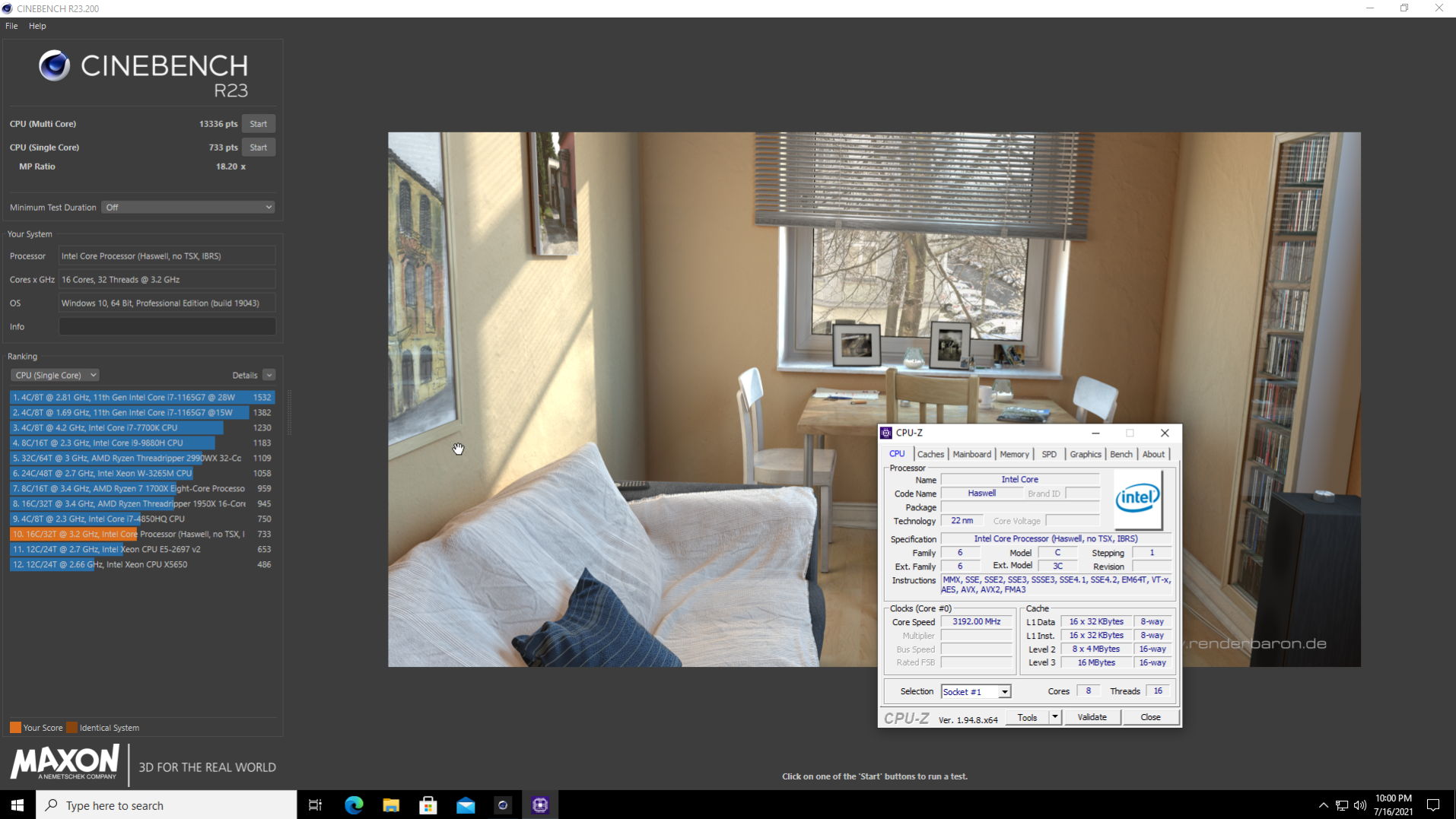
Task: Open the About tab in CPU-Z
Action: pyautogui.click(x=1153, y=454)
